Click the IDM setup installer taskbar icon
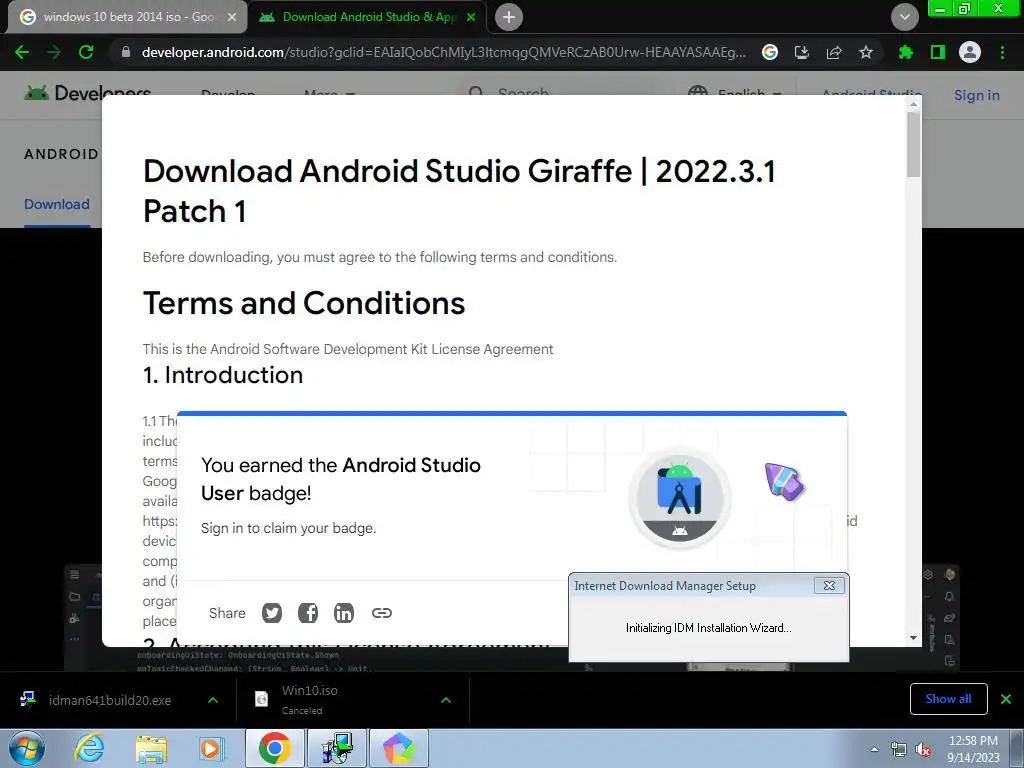 click(338, 748)
